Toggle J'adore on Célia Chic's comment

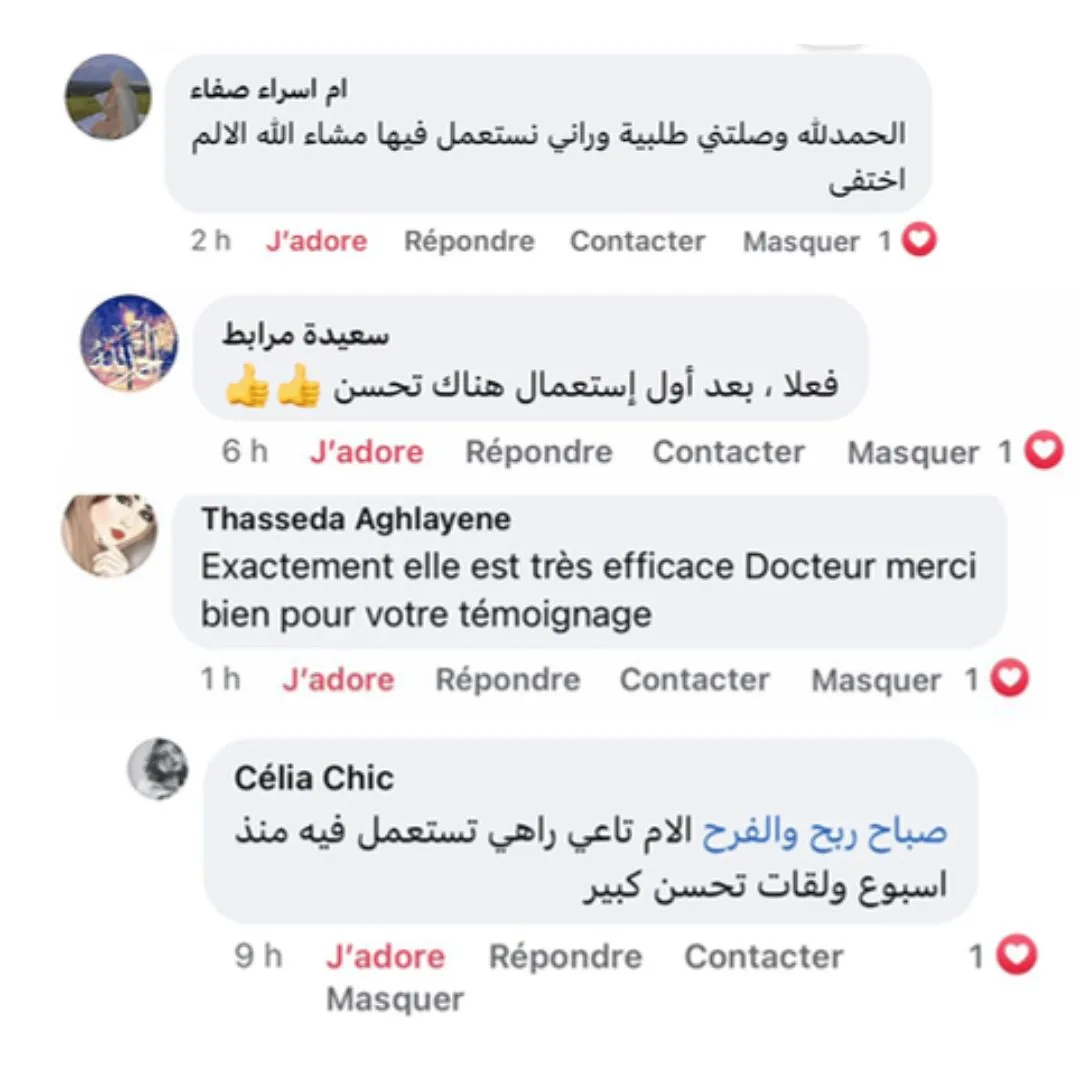(x=386, y=957)
